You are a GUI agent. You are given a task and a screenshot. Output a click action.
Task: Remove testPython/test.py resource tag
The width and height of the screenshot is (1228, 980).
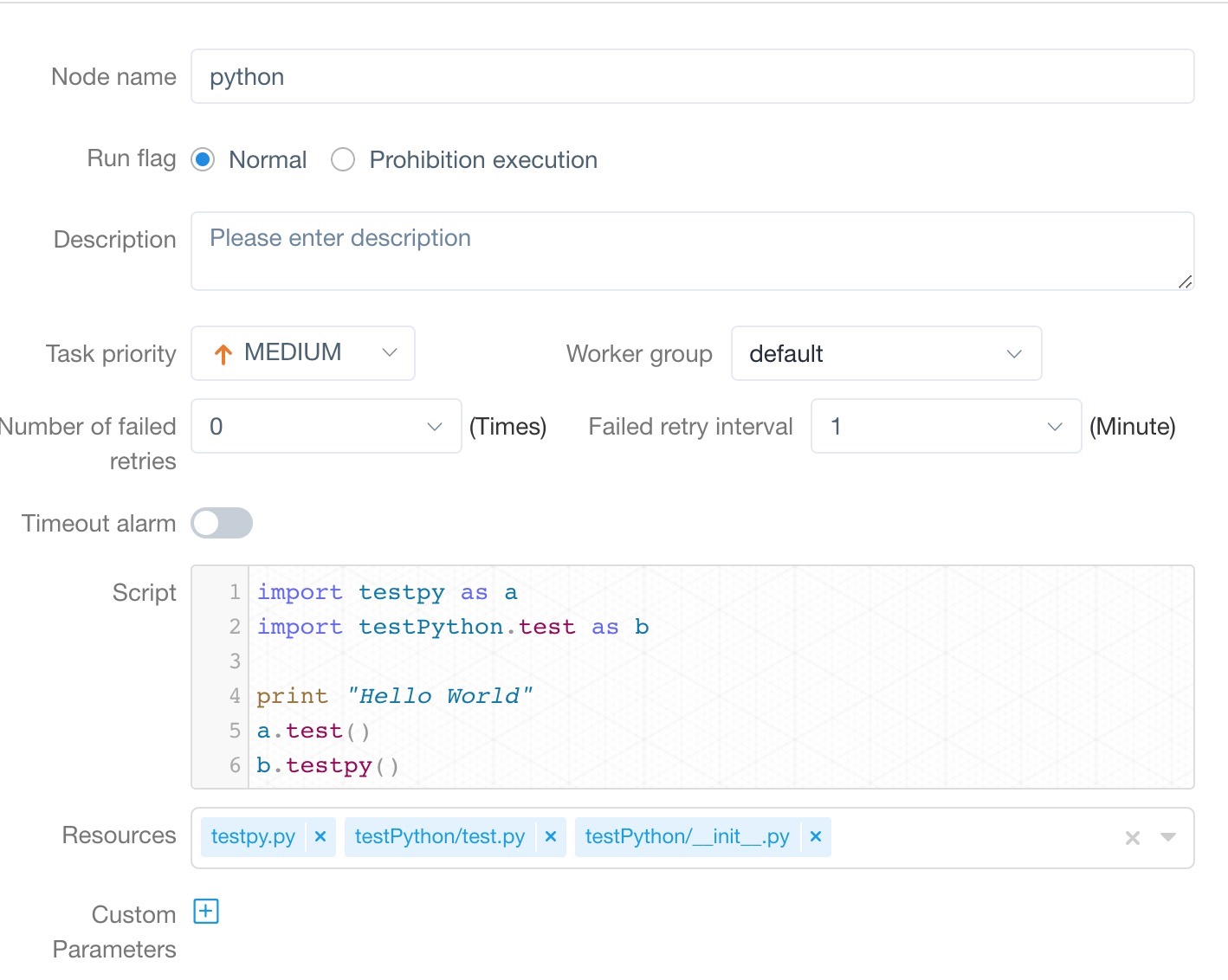550,836
